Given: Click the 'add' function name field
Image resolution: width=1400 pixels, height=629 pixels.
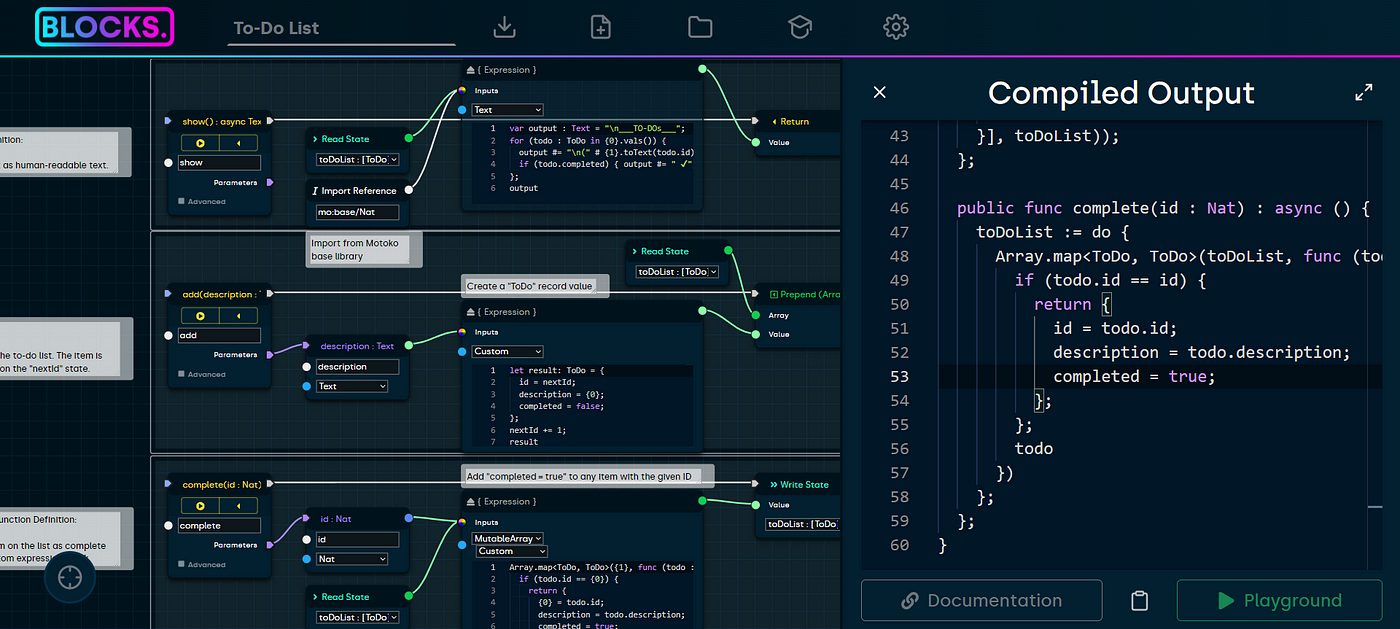Looking at the screenshot, I should pyautogui.click(x=219, y=335).
